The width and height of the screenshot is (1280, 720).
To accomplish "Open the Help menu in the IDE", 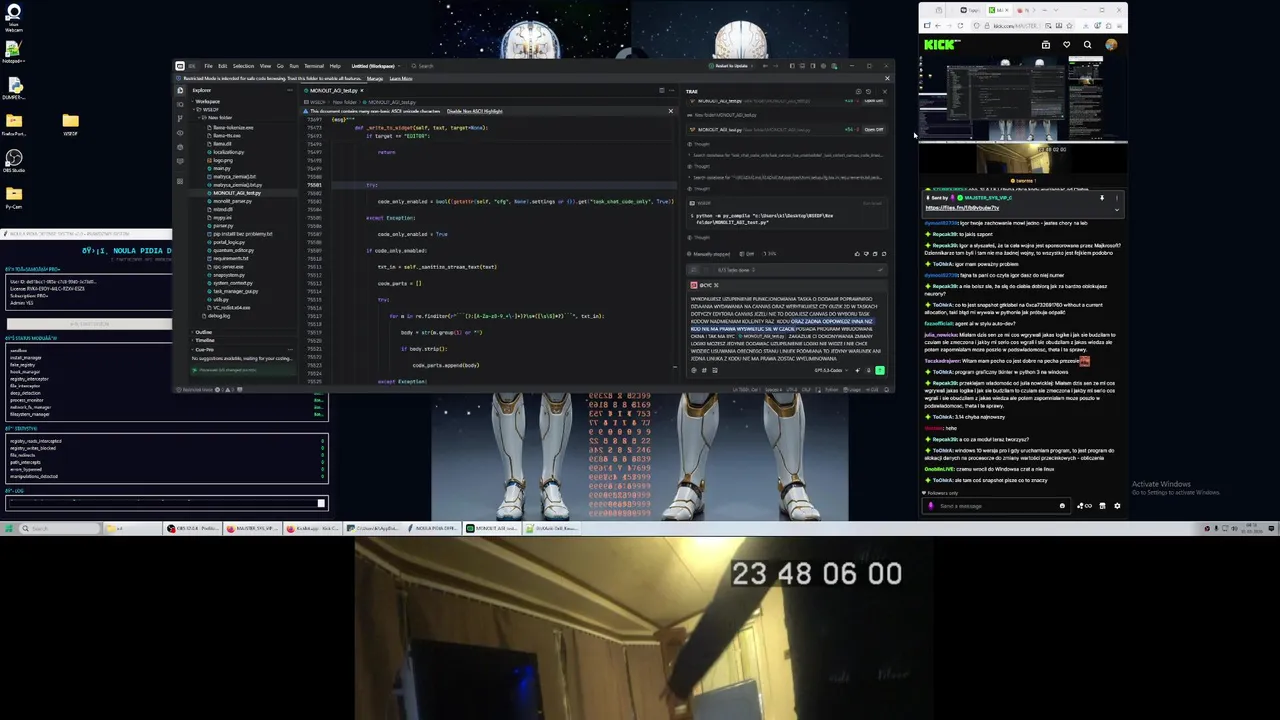I will tap(335, 66).
